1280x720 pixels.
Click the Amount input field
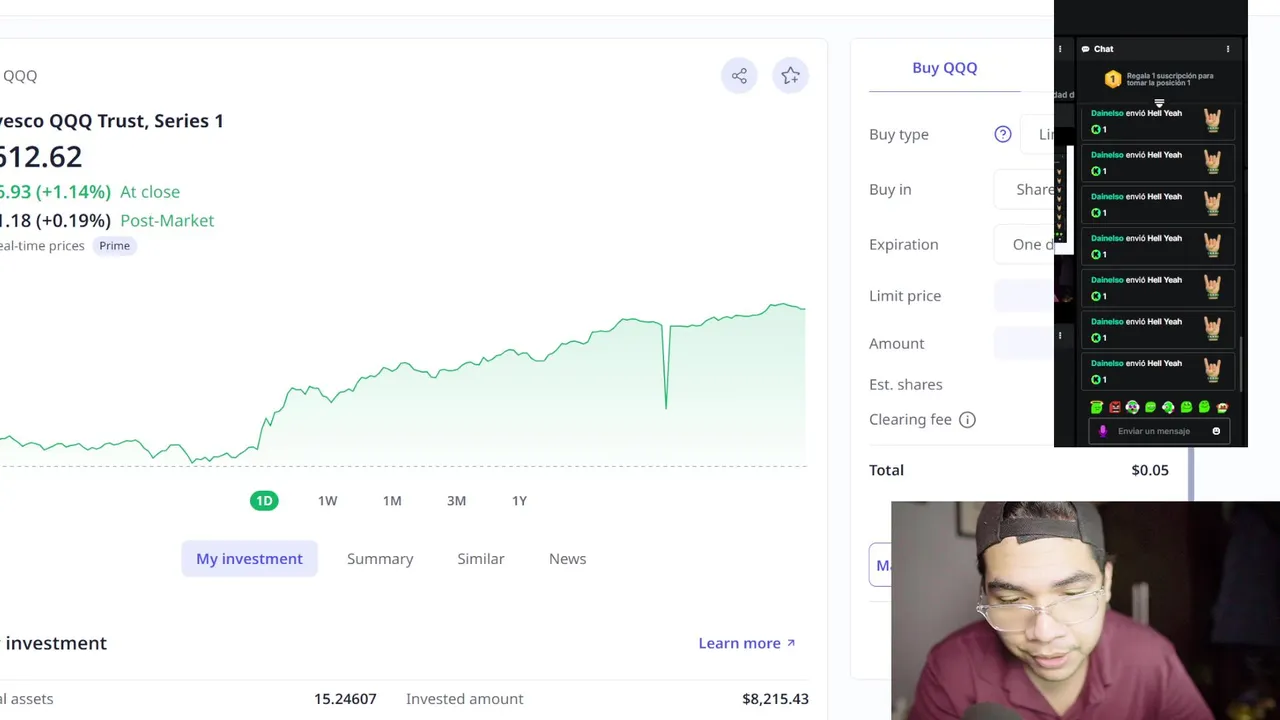(x=1024, y=344)
